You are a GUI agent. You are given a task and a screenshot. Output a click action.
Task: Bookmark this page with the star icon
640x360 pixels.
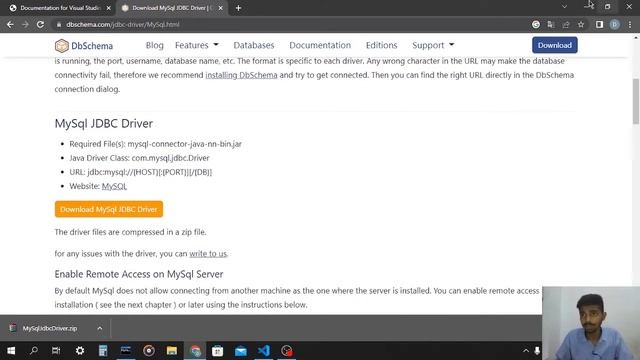[581, 24]
